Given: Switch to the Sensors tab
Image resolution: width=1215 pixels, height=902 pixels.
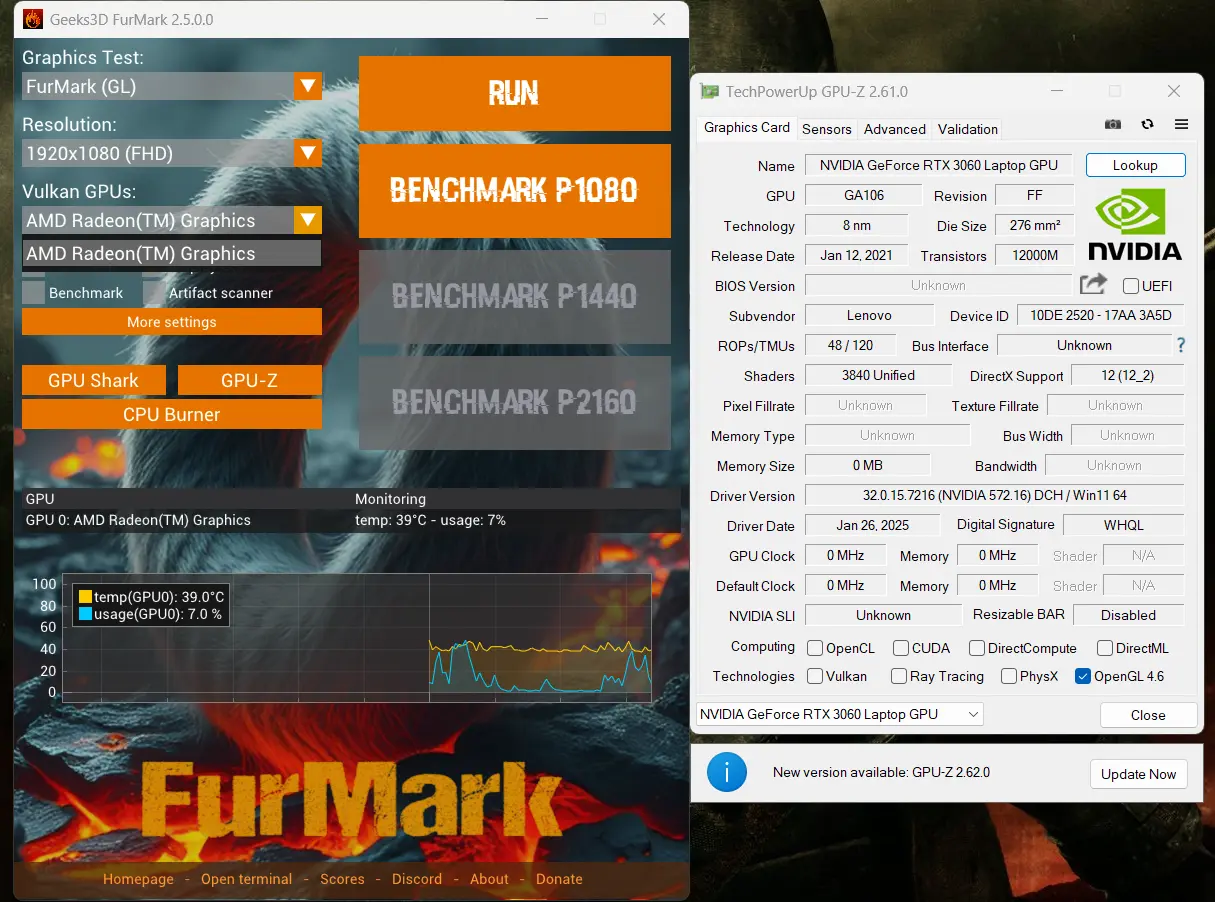Looking at the screenshot, I should point(827,129).
